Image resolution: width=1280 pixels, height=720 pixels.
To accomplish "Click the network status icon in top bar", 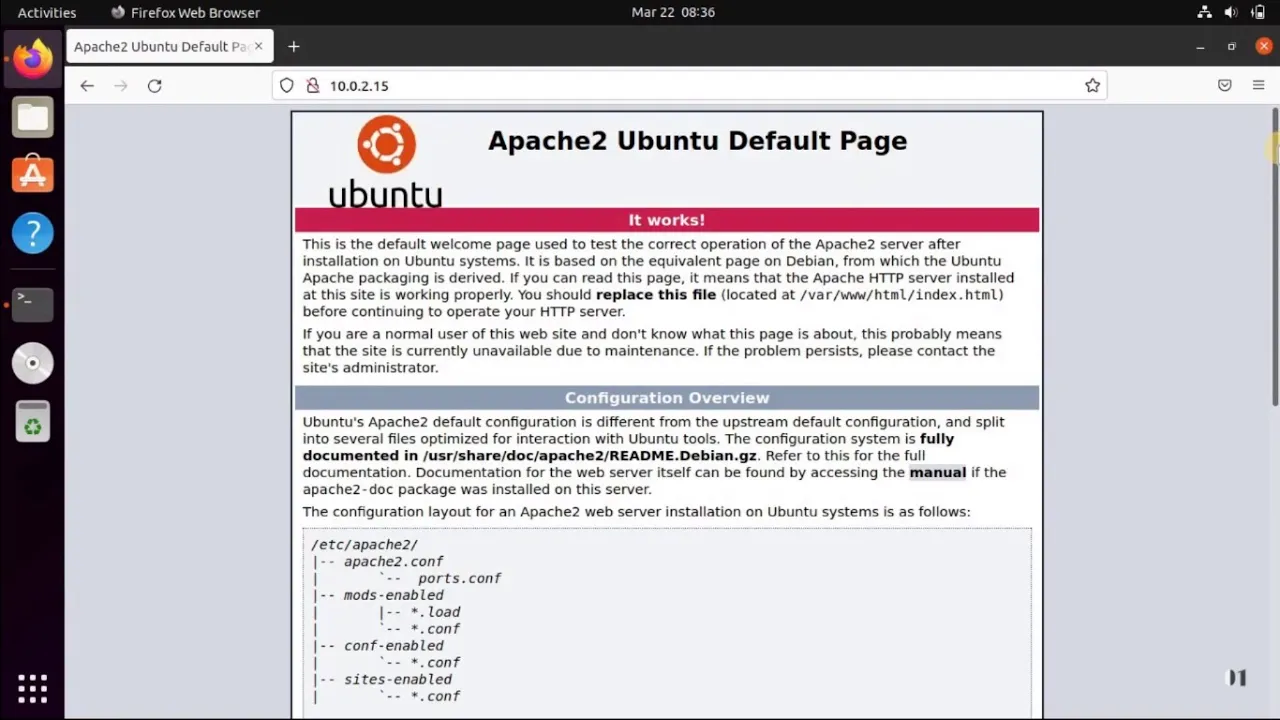I will pyautogui.click(x=1205, y=12).
